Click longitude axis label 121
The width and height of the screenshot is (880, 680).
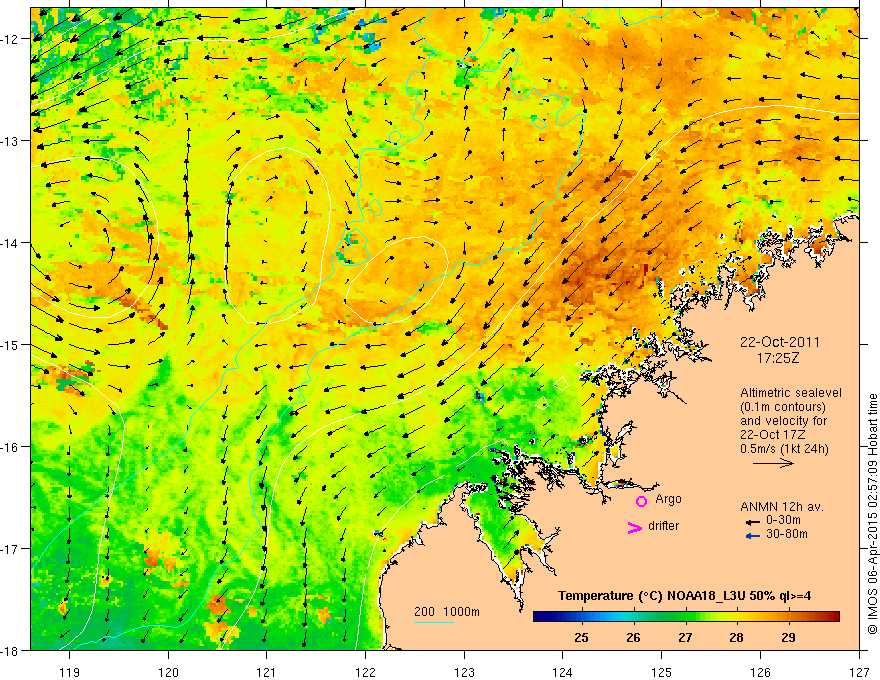267,672
